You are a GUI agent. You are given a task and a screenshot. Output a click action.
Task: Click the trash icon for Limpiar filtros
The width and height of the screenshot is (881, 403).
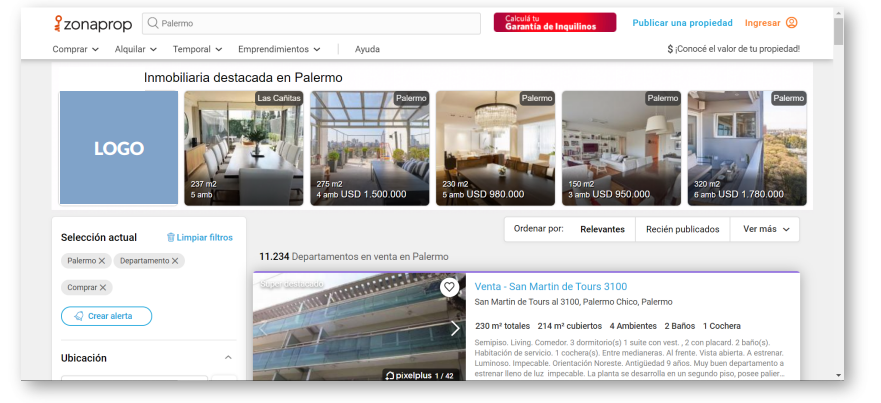click(171, 238)
